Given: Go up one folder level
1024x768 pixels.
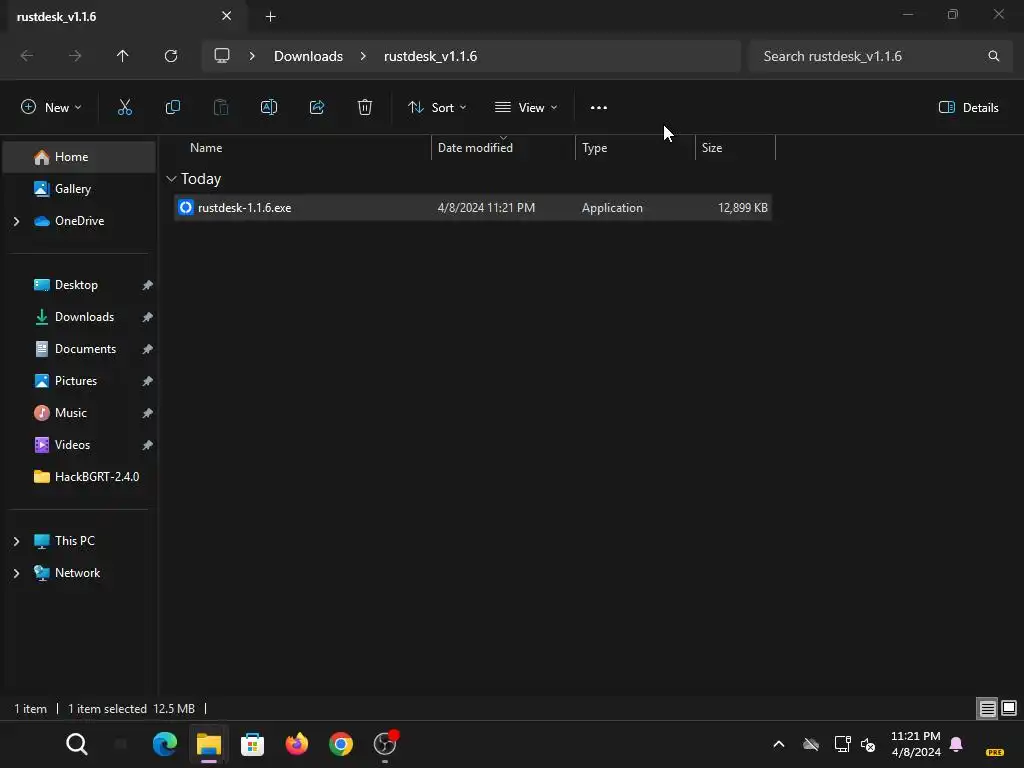Looking at the screenshot, I should click(x=123, y=56).
